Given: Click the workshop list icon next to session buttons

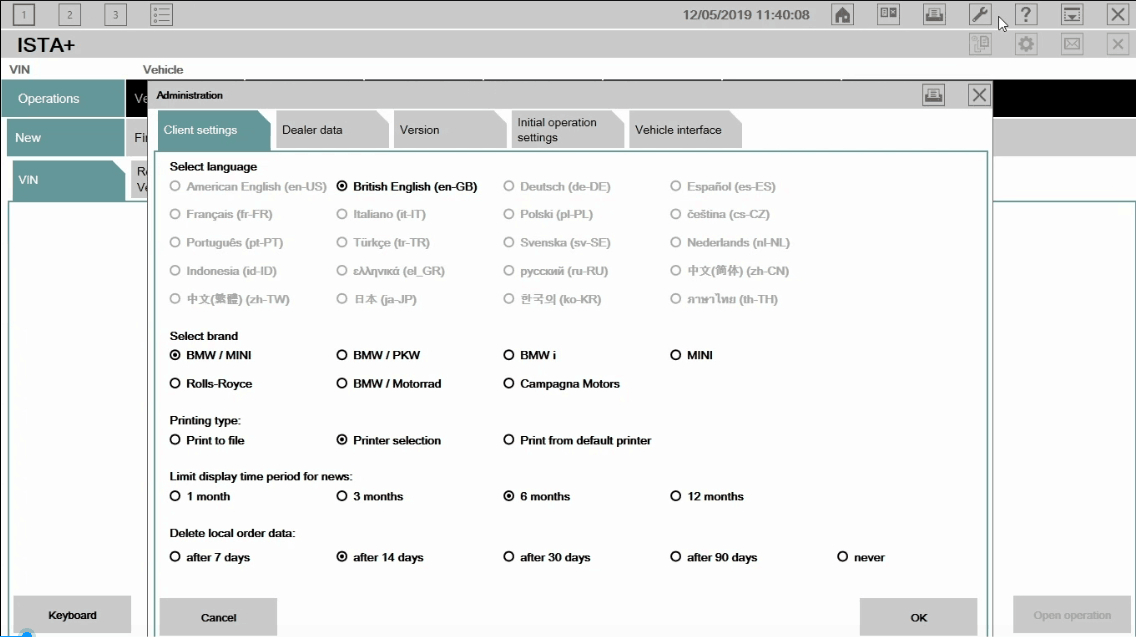Looking at the screenshot, I should [161, 14].
